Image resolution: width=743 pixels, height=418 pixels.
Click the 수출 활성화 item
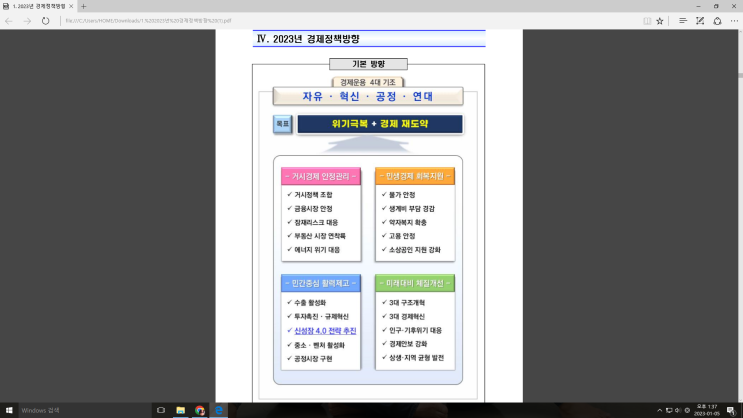click(310, 303)
